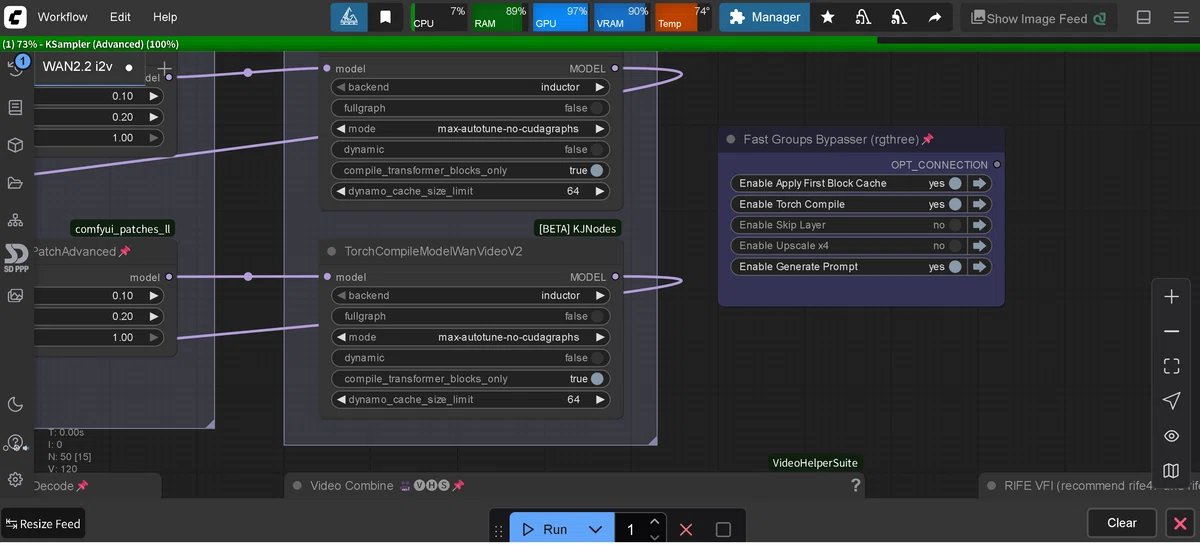Toggle link visibility eye icon
Image resolution: width=1200 pixels, height=545 pixels.
click(1171, 436)
